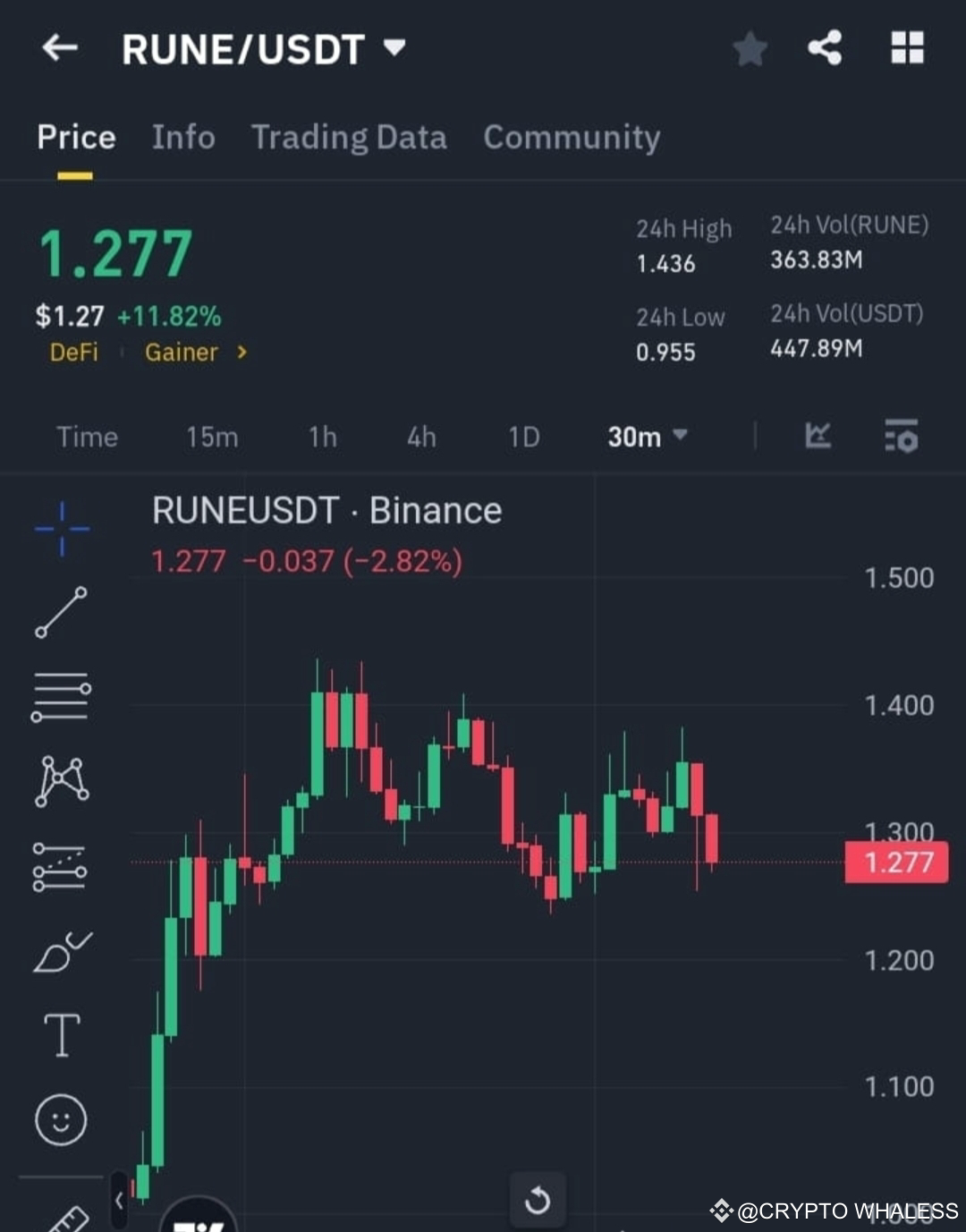Viewport: 966px width, 1232px height.
Task: Open the Gainer category link
Action: [182, 353]
